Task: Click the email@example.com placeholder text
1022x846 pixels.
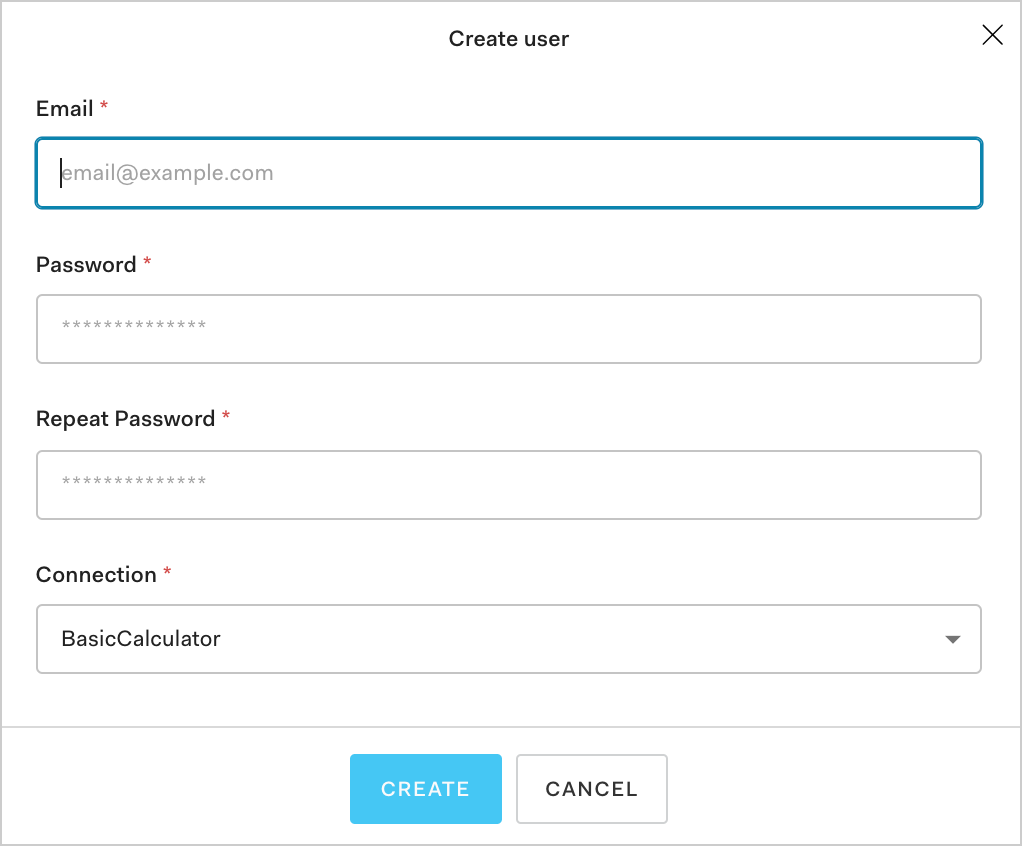Action: tap(168, 173)
